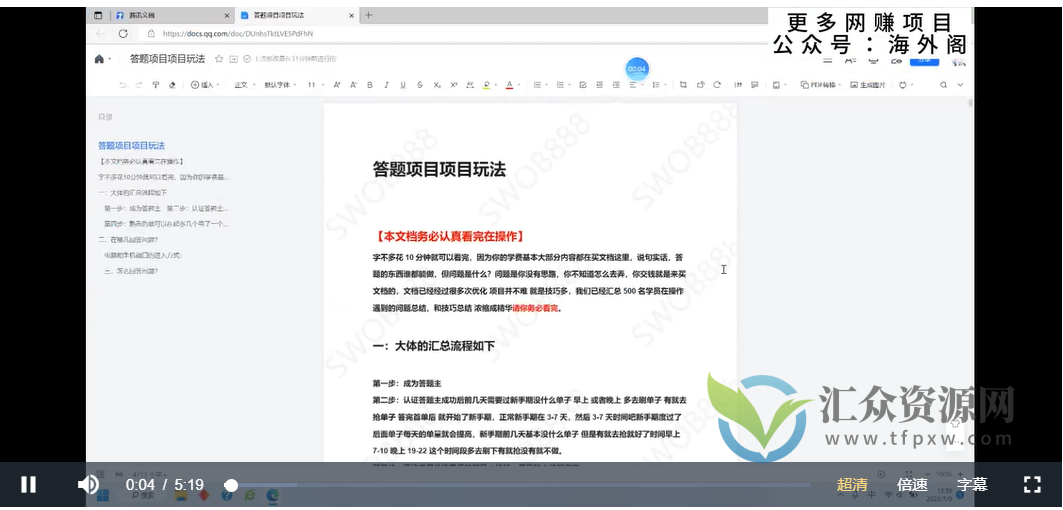This screenshot has width=1063, height=510.
Task: Switch to the 腾讯文档 browser tab
Action: point(173,15)
